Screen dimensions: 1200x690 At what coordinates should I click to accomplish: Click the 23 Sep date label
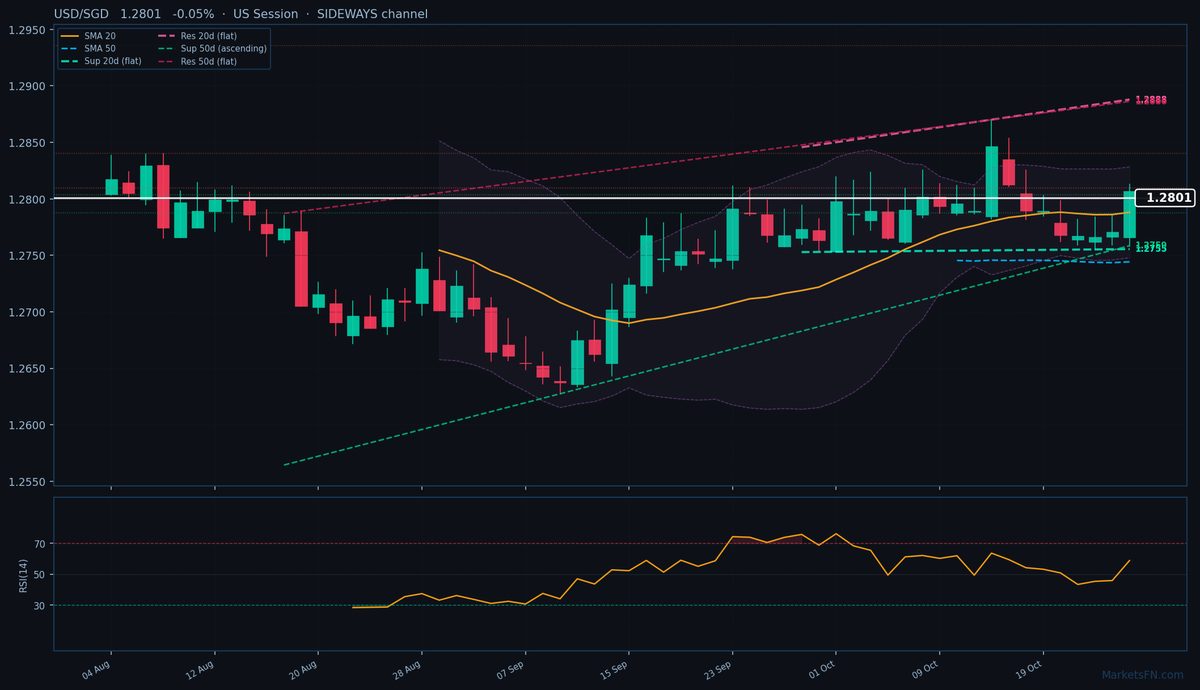click(718, 669)
